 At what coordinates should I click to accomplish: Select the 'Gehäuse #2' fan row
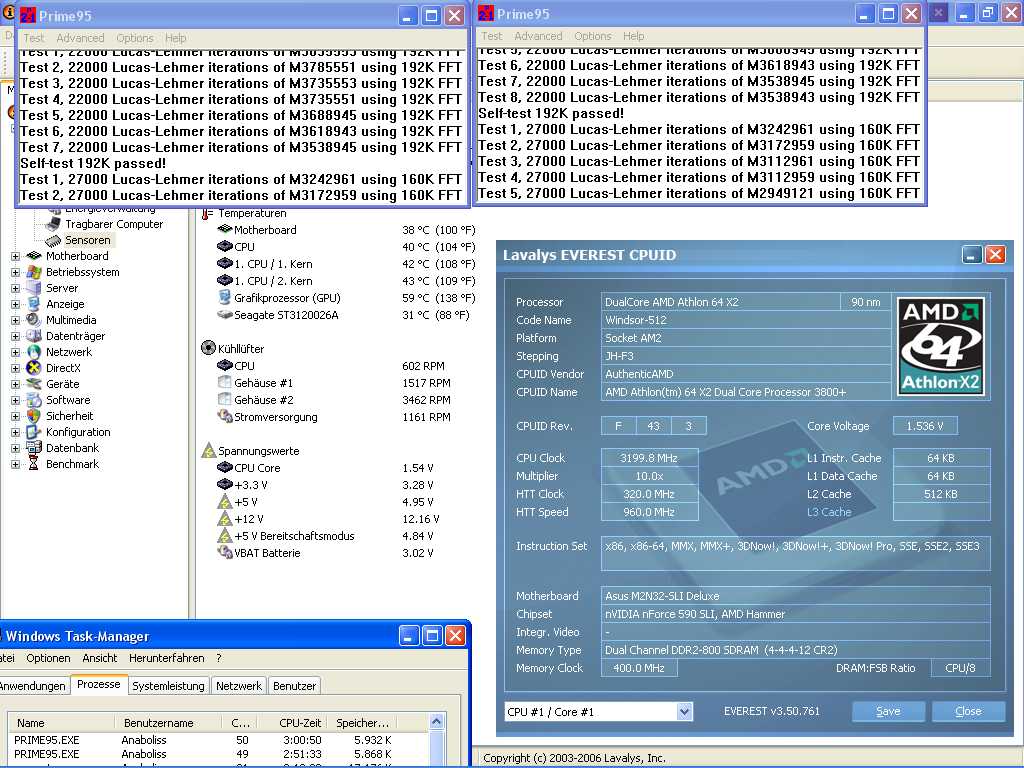(334, 400)
